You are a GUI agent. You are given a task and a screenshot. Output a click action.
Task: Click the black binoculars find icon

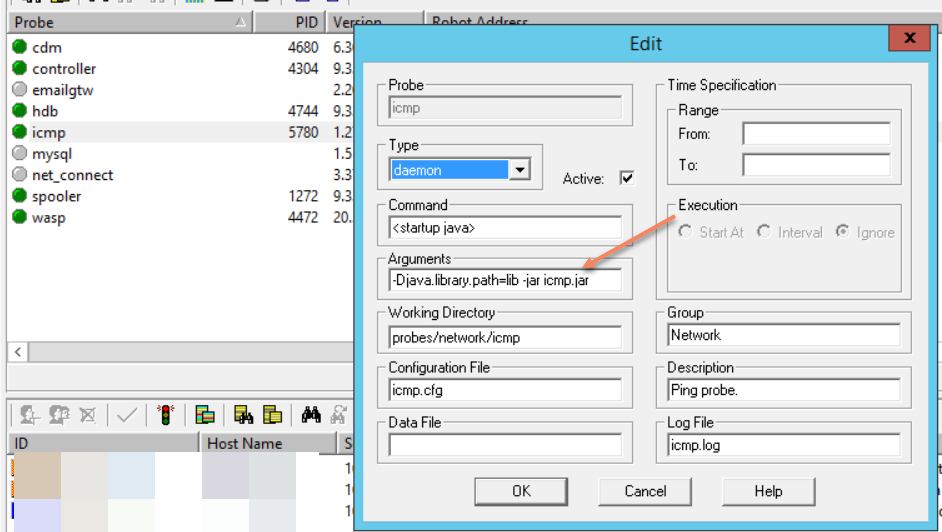(x=311, y=415)
